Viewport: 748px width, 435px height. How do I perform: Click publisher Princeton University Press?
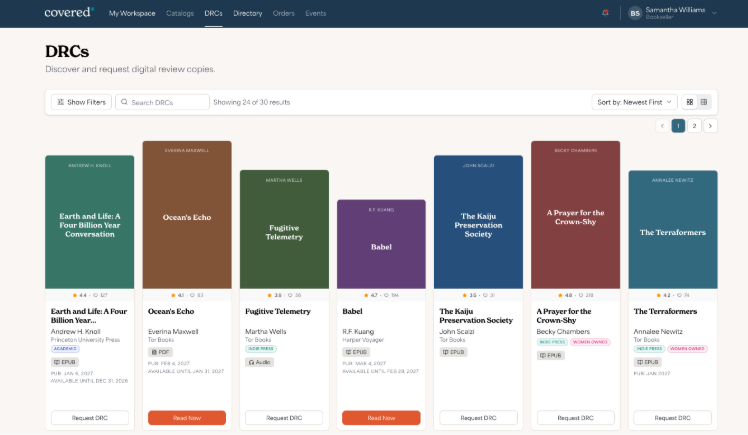pyautogui.click(x=85, y=340)
